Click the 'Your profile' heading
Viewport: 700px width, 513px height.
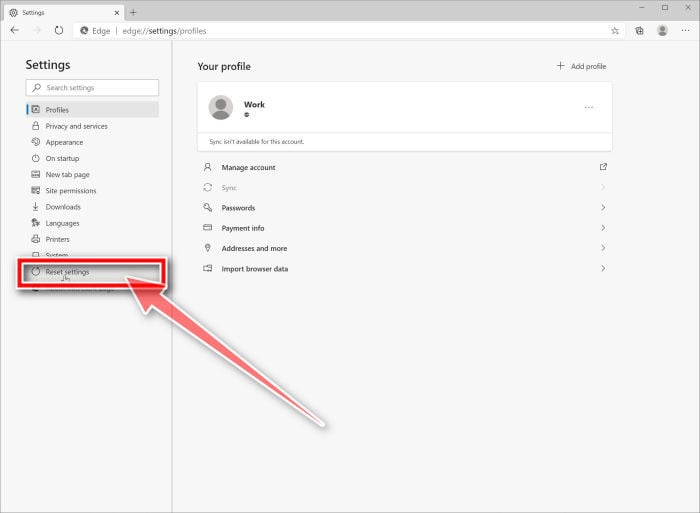coord(224,67)
